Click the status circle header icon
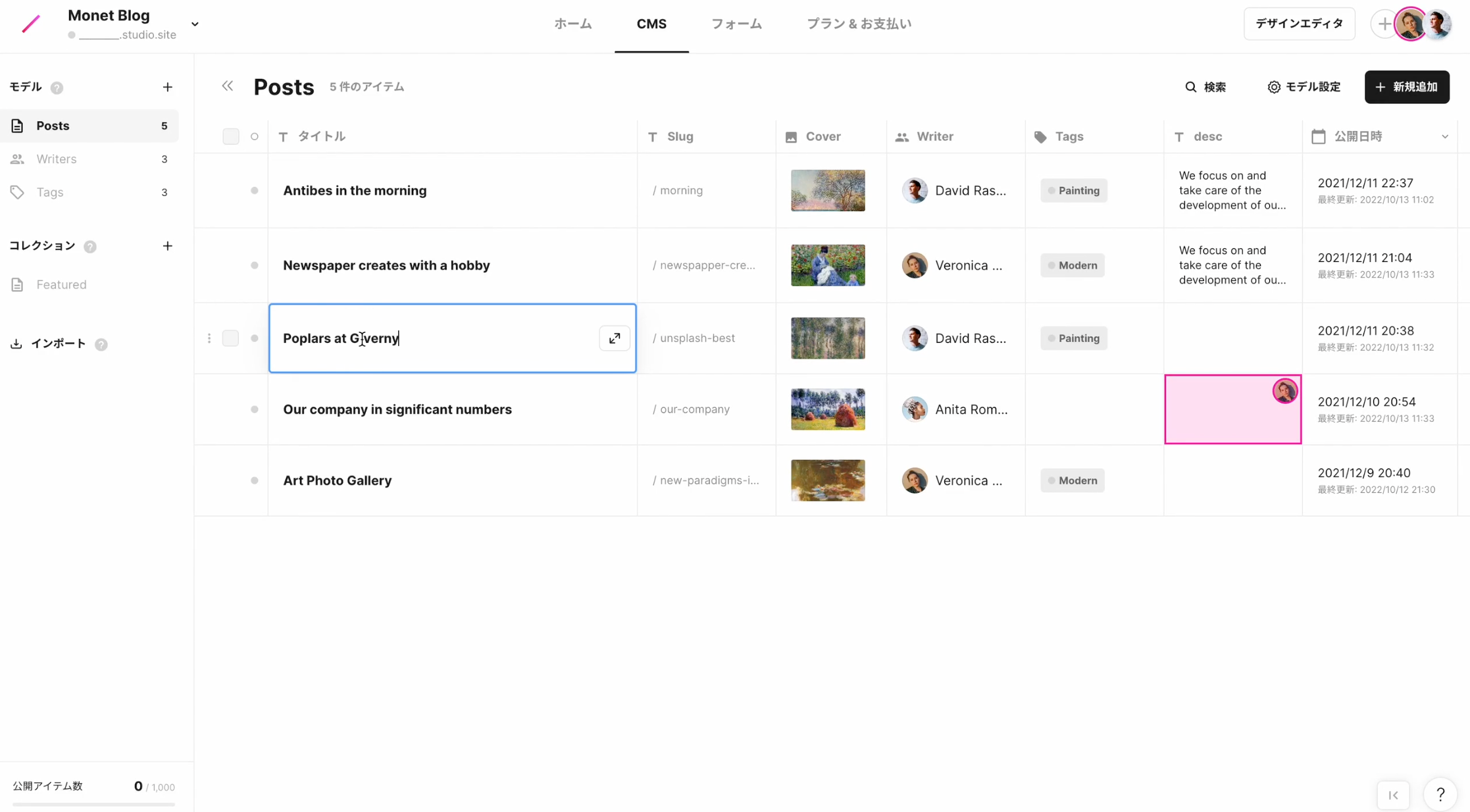 pyautogui.click(x=255, y=137)
